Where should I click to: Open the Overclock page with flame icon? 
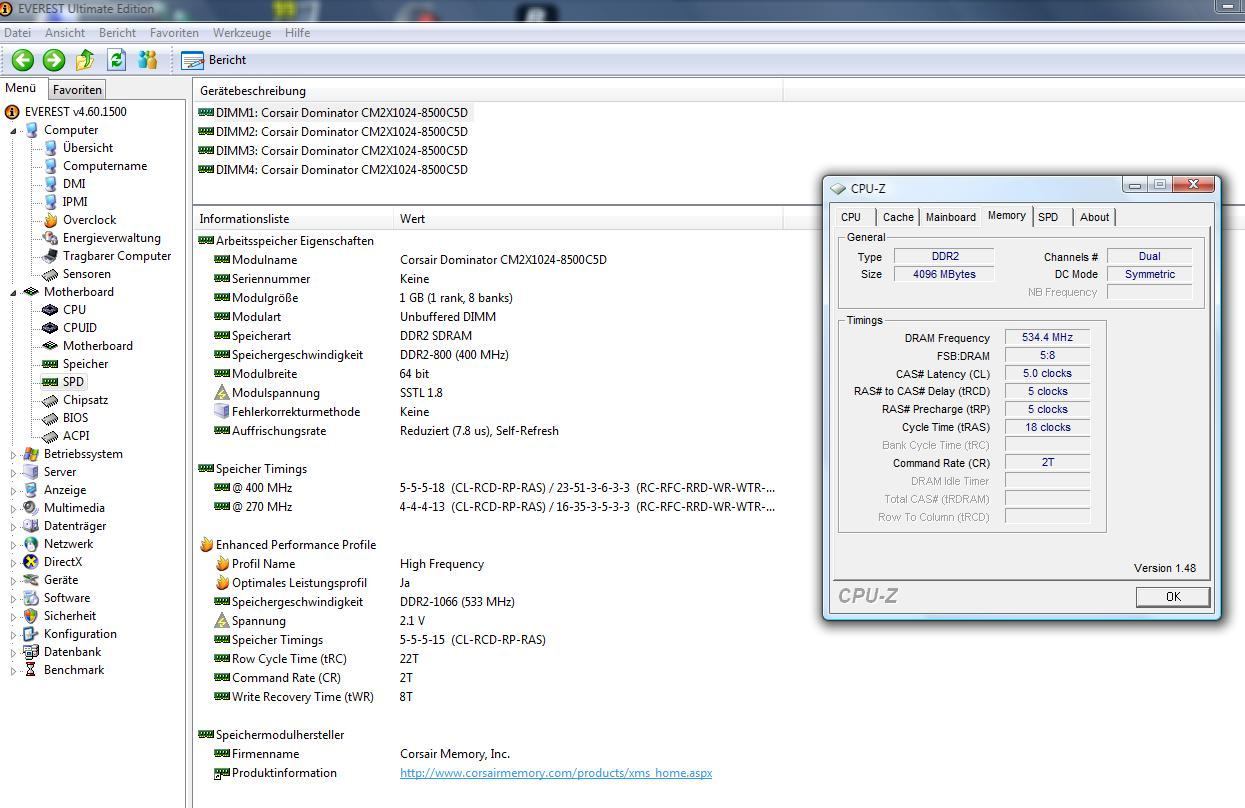[x=89, y=220]
